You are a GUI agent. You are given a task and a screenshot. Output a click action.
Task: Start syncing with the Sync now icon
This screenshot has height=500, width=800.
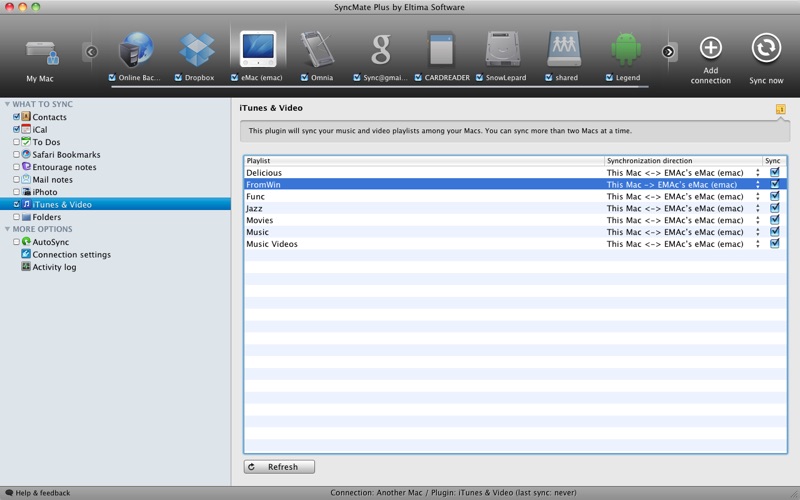[x=766, y=48]
